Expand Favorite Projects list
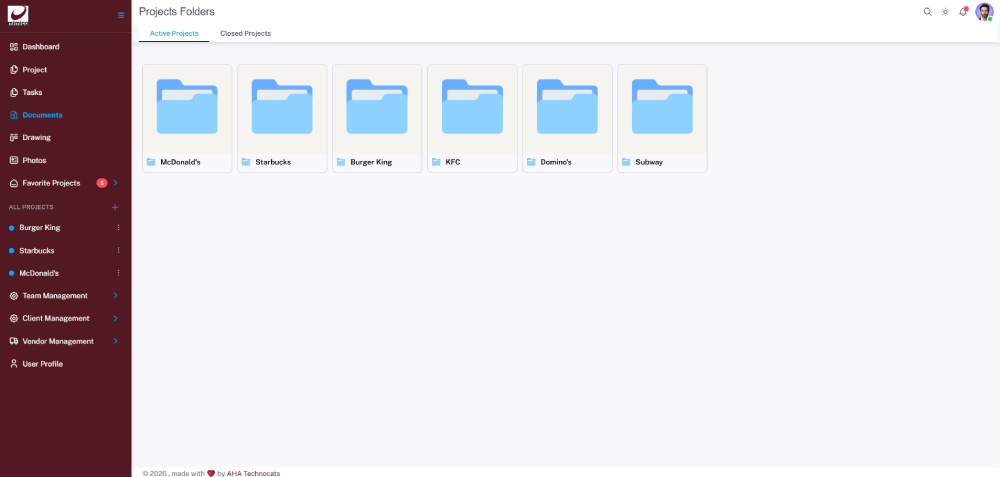Viewport: 1000px width, 477px height. (115, 183)
